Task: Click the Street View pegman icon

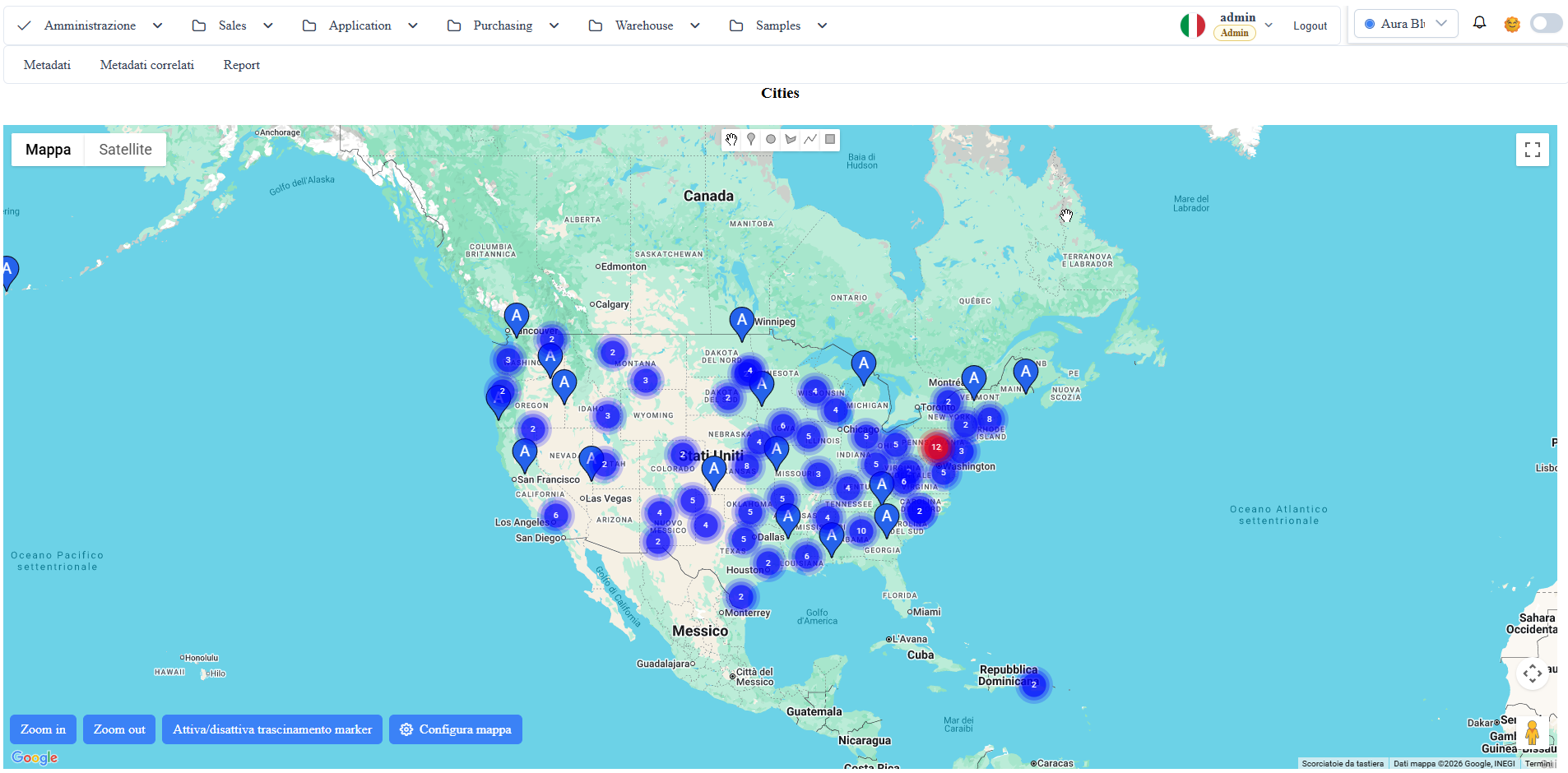Action: coord(1532,733)
